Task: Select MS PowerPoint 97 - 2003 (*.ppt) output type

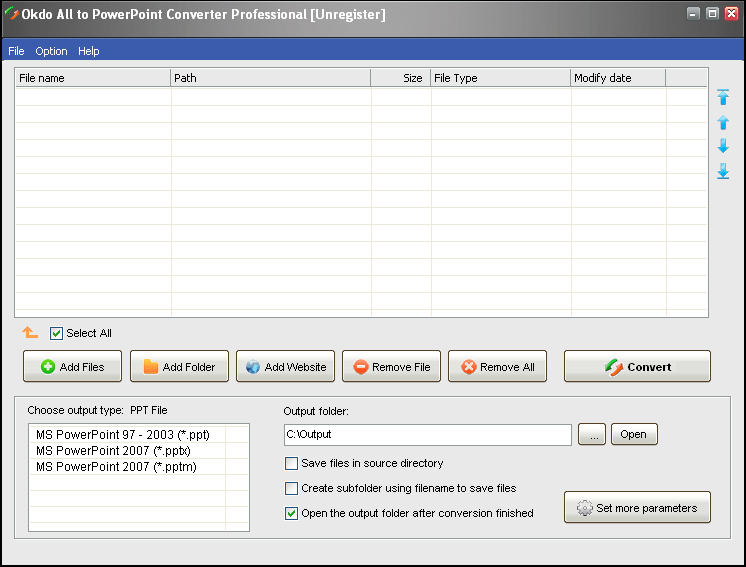Action: coord(127,435)
